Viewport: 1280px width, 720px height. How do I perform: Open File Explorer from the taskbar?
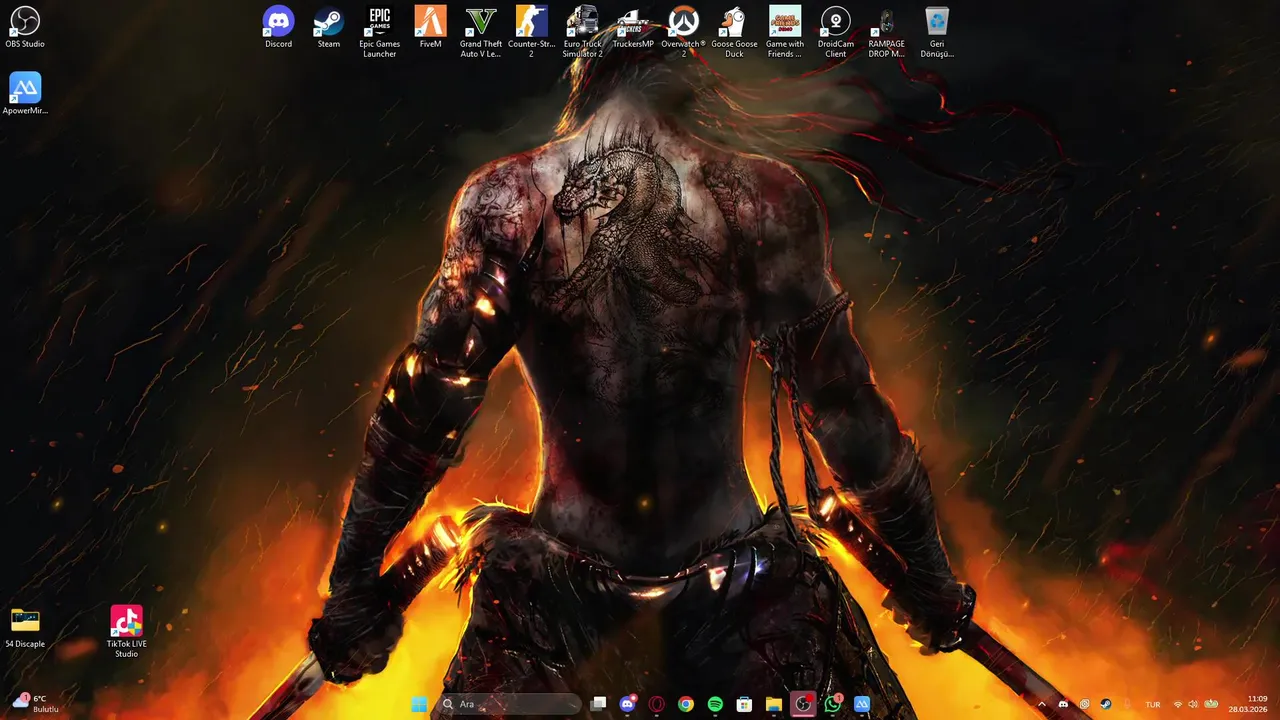[x=774, y=704]
